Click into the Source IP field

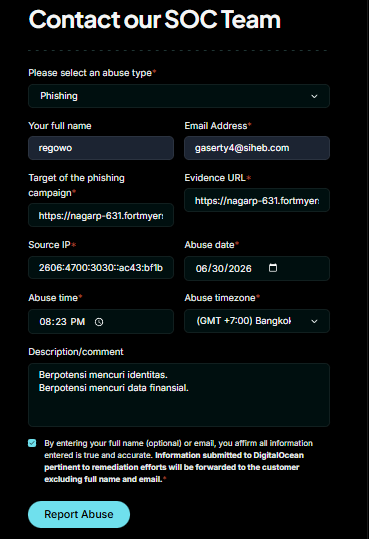pyautogui.click(x=101, y=267)
